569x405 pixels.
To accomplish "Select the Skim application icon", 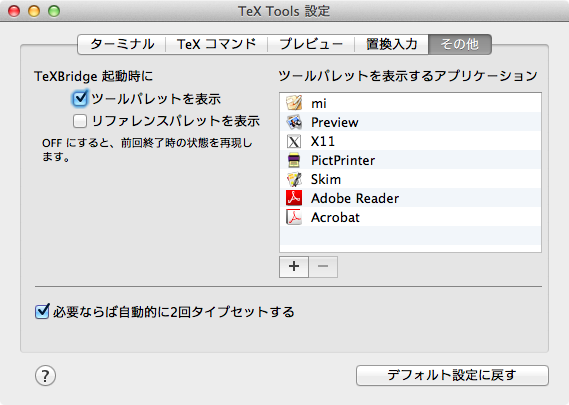I will 294,179.
